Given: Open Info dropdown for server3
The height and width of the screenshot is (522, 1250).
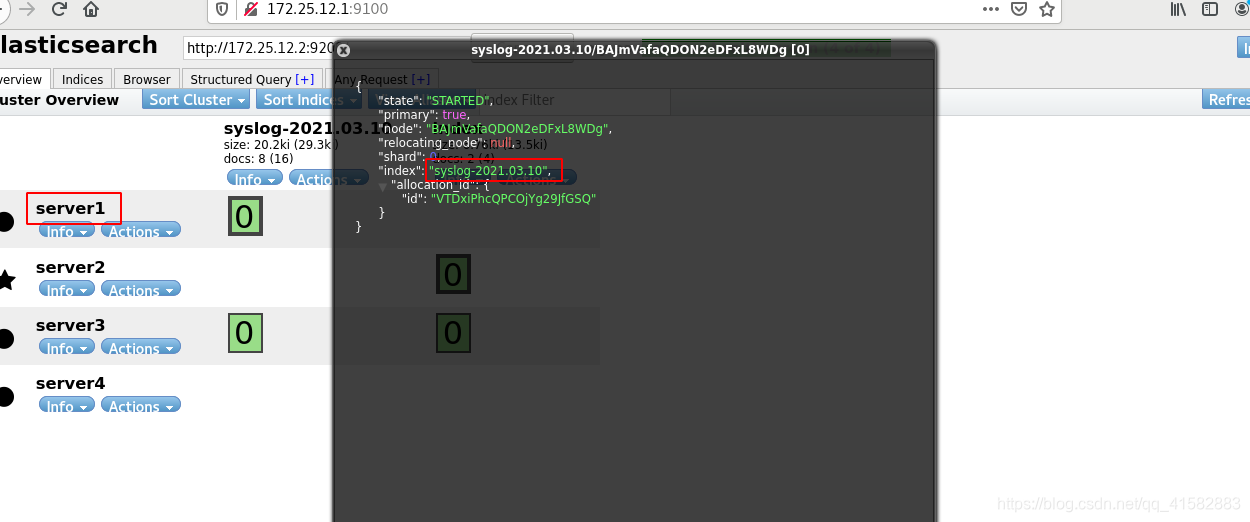Looking at the screenshot, I should click(x=67, y=348).
